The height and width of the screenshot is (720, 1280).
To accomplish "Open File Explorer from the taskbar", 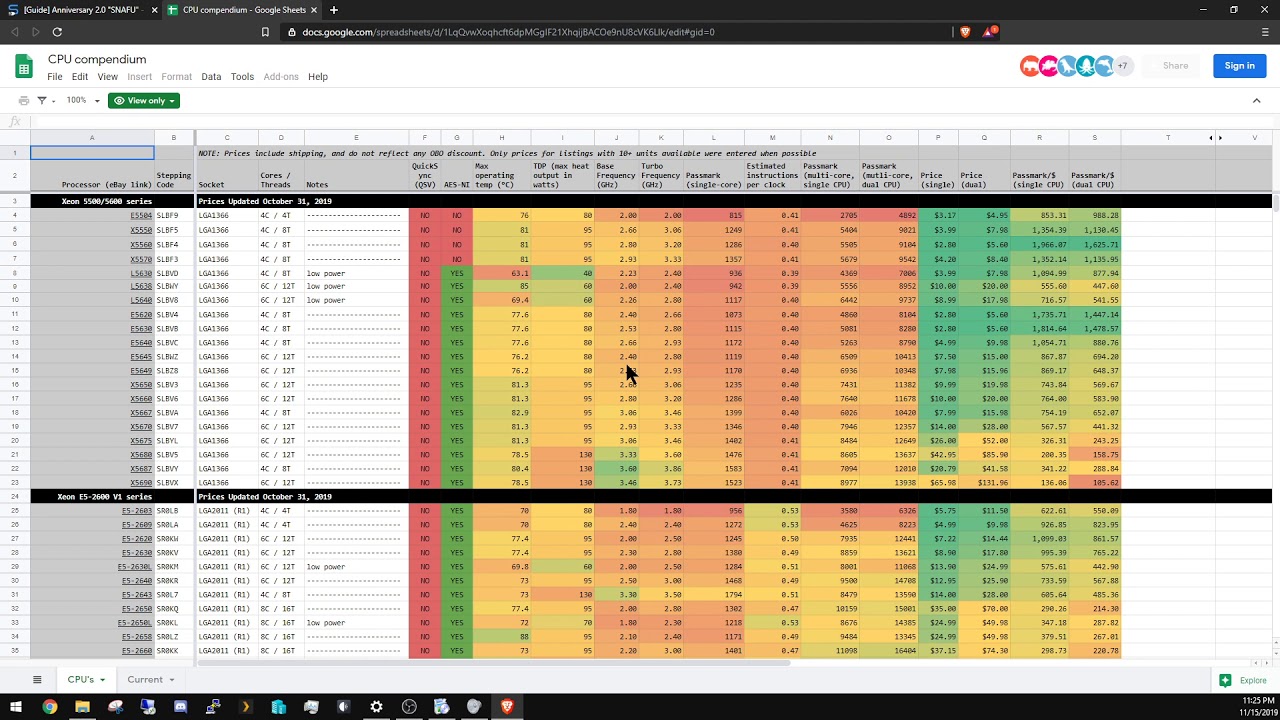I will click(82, 707).
